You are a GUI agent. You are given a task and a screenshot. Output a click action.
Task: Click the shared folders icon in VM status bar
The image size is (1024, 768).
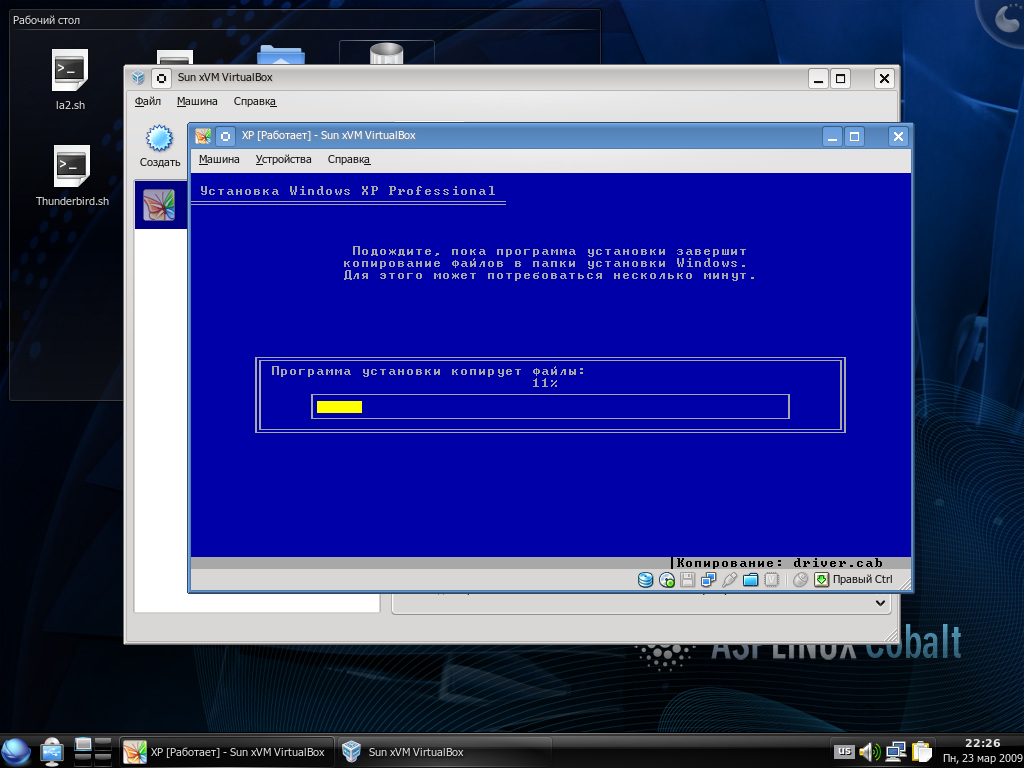tap(750, 579)
